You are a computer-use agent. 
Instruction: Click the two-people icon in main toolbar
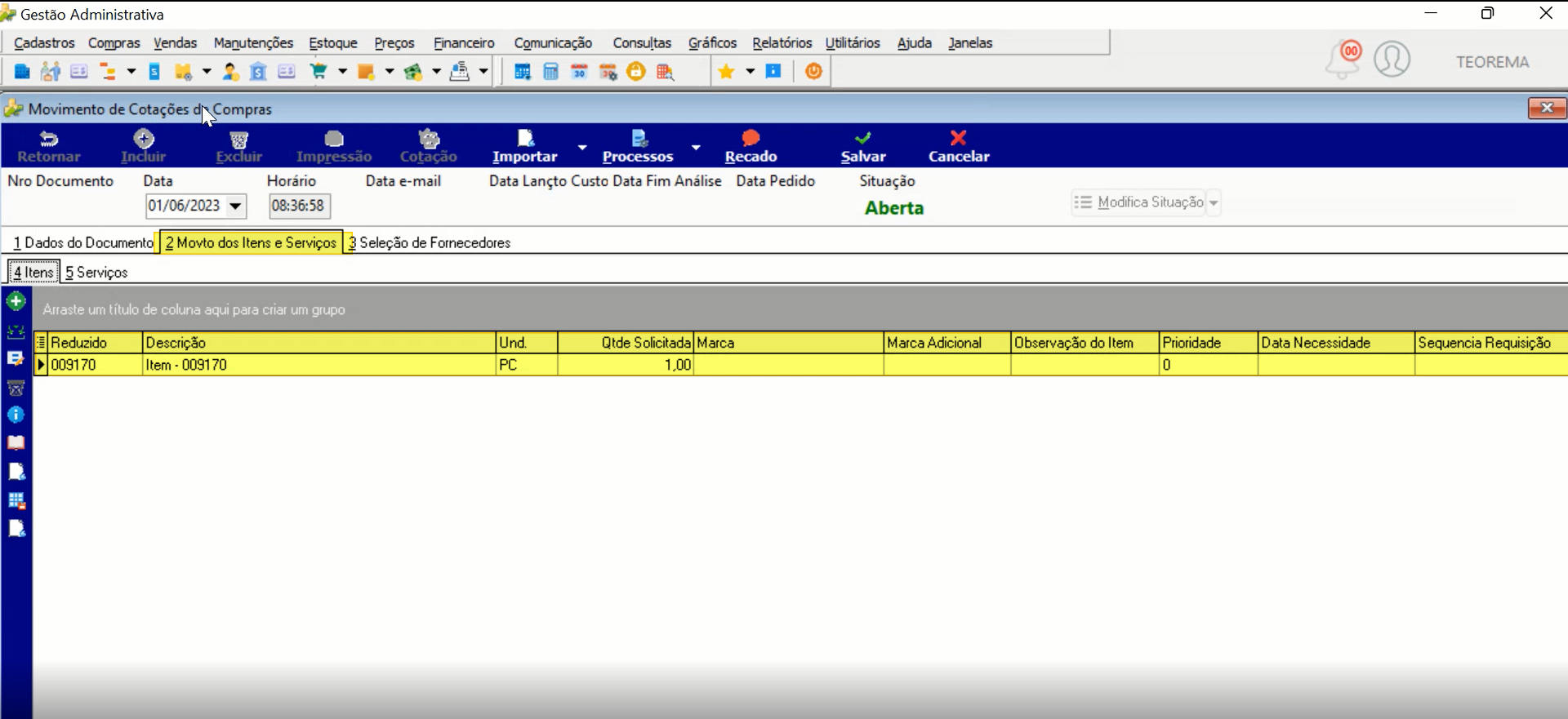click(51, 72)
